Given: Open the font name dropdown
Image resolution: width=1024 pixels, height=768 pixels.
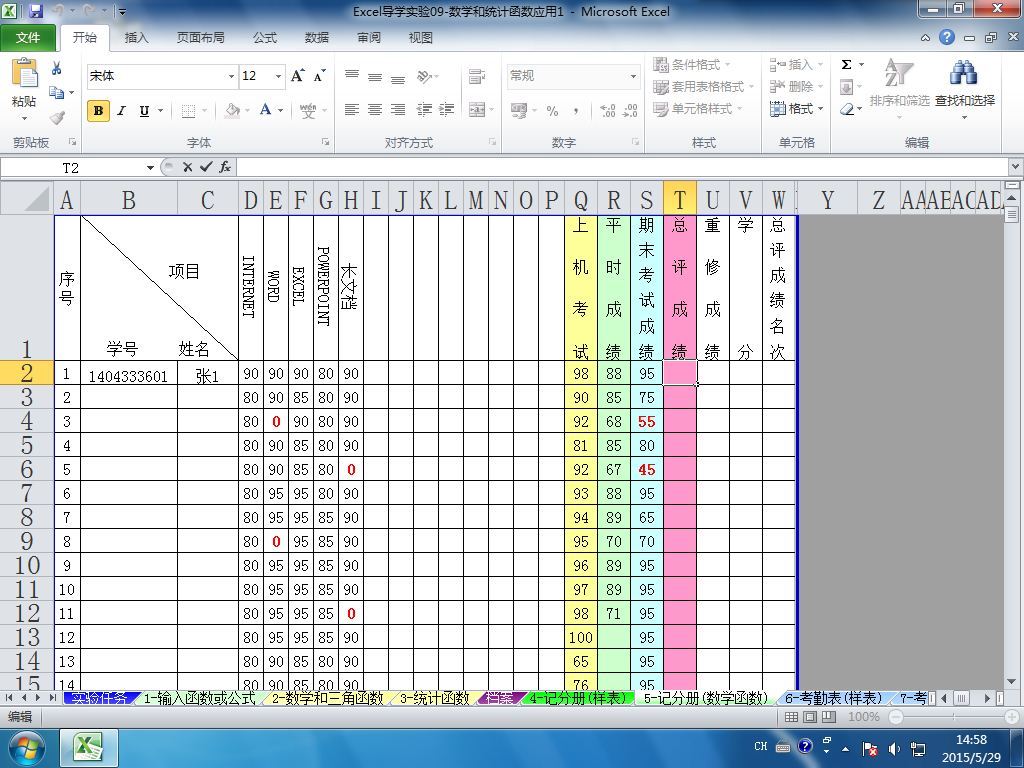Looking at the screenshot, I should (231, 76).
